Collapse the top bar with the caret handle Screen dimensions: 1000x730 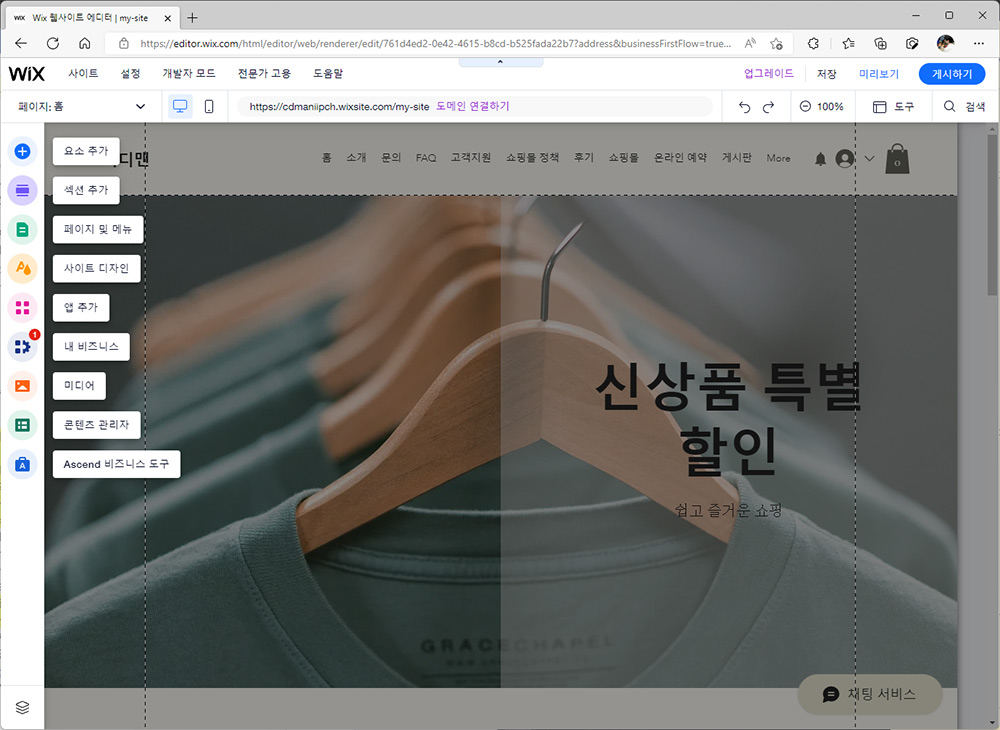tap(501, 62)
